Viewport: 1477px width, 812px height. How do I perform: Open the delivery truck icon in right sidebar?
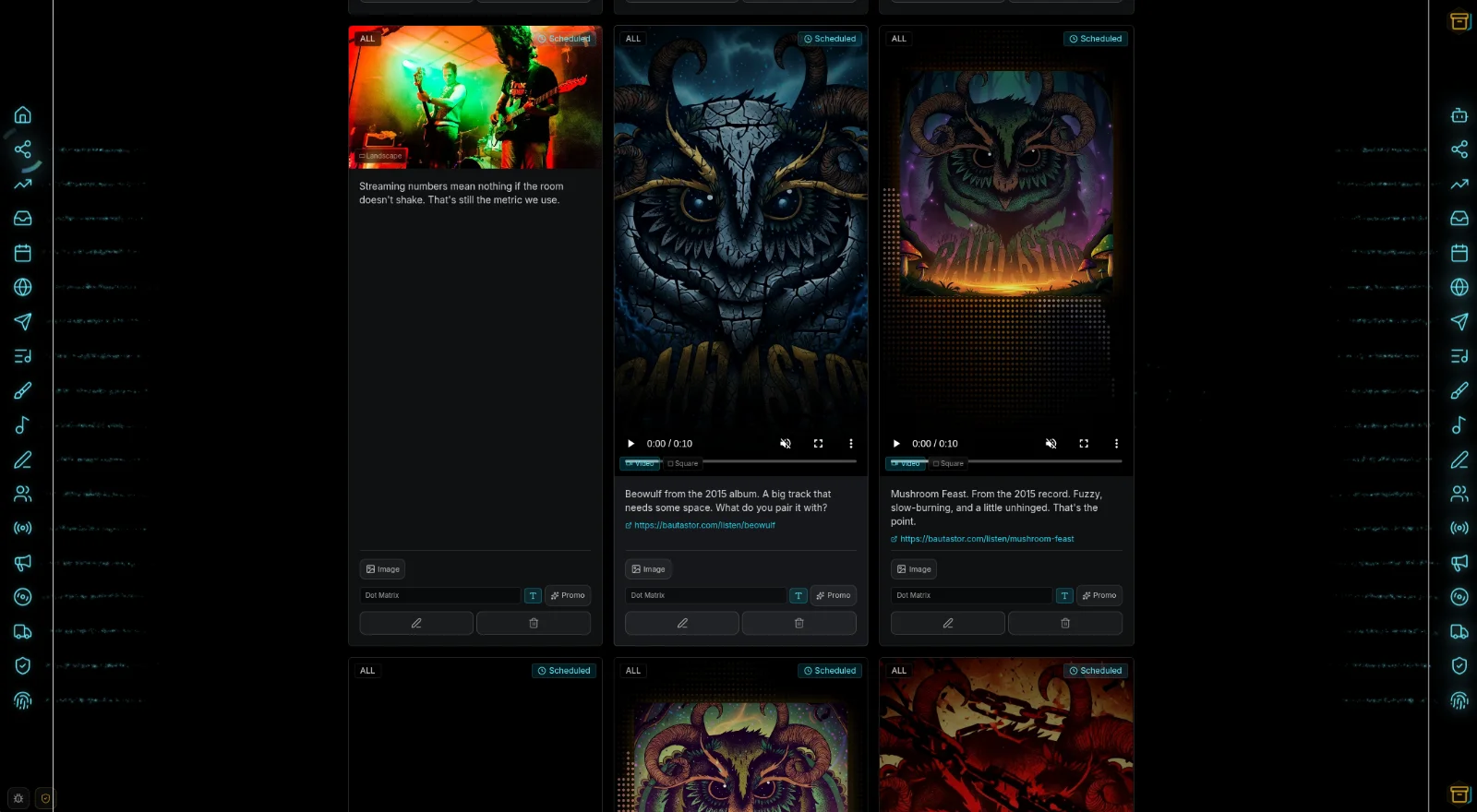click(x=1459, y=632)
